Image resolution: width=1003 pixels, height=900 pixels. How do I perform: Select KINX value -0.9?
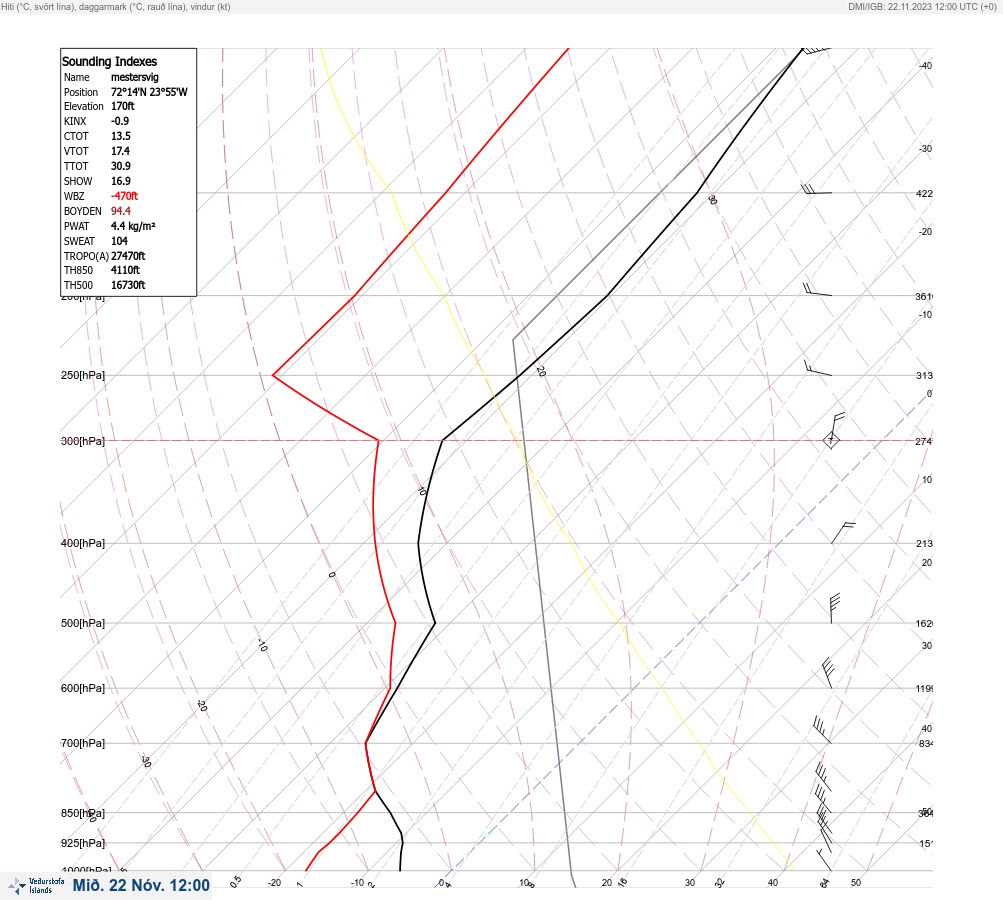120,121
